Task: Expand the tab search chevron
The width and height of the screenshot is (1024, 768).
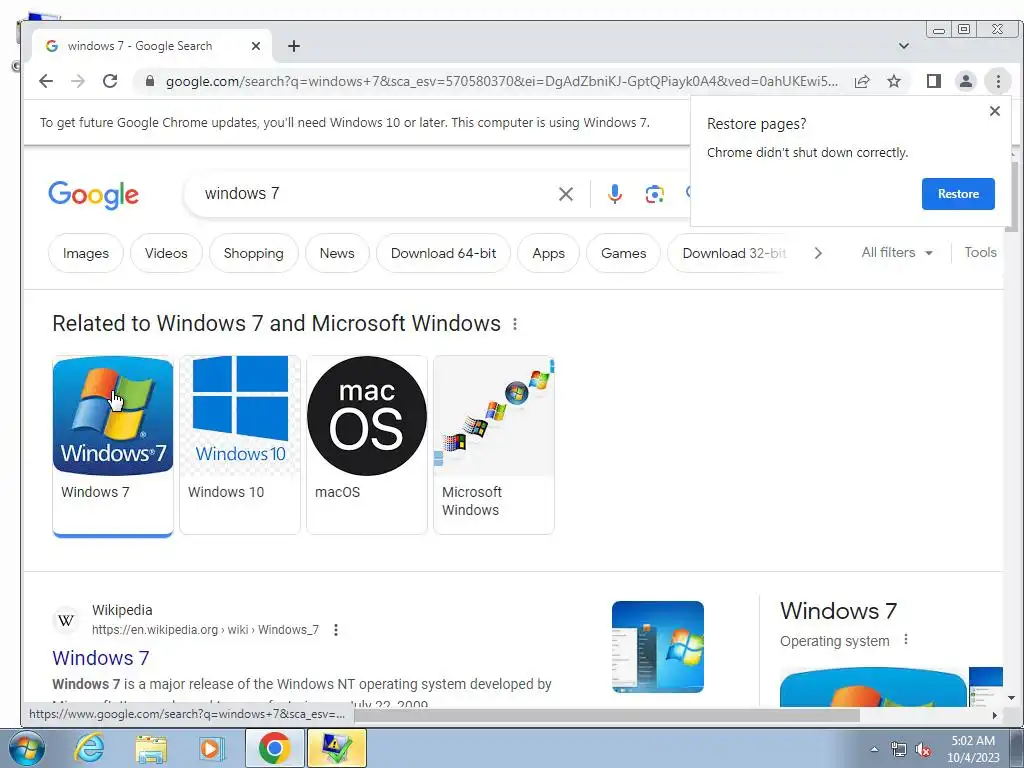Action: tap(904, 46)
